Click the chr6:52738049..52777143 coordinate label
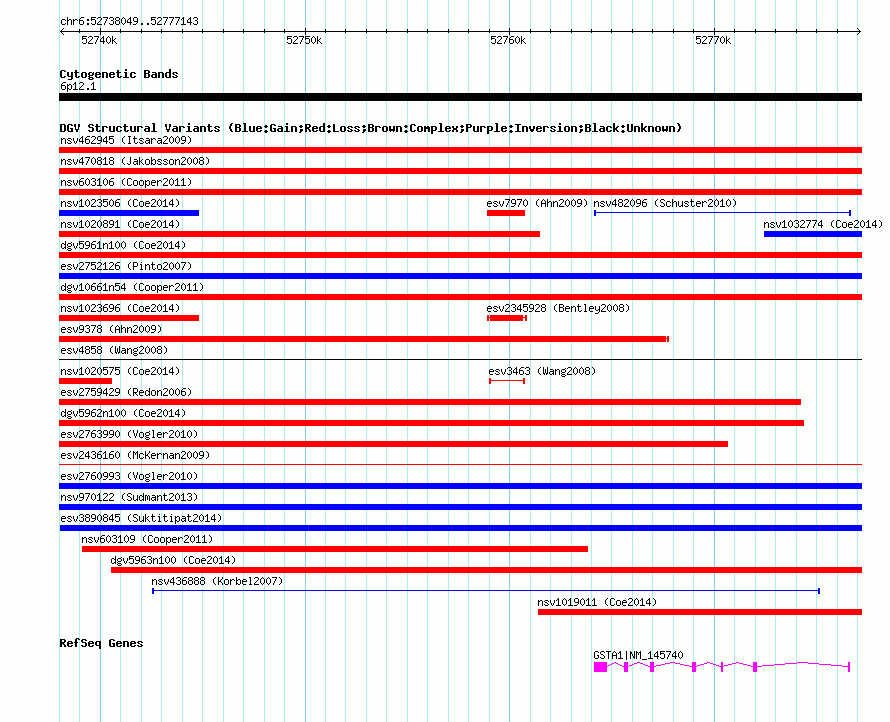The width and height of the screenshot is (890, 722). coord(129,21)
